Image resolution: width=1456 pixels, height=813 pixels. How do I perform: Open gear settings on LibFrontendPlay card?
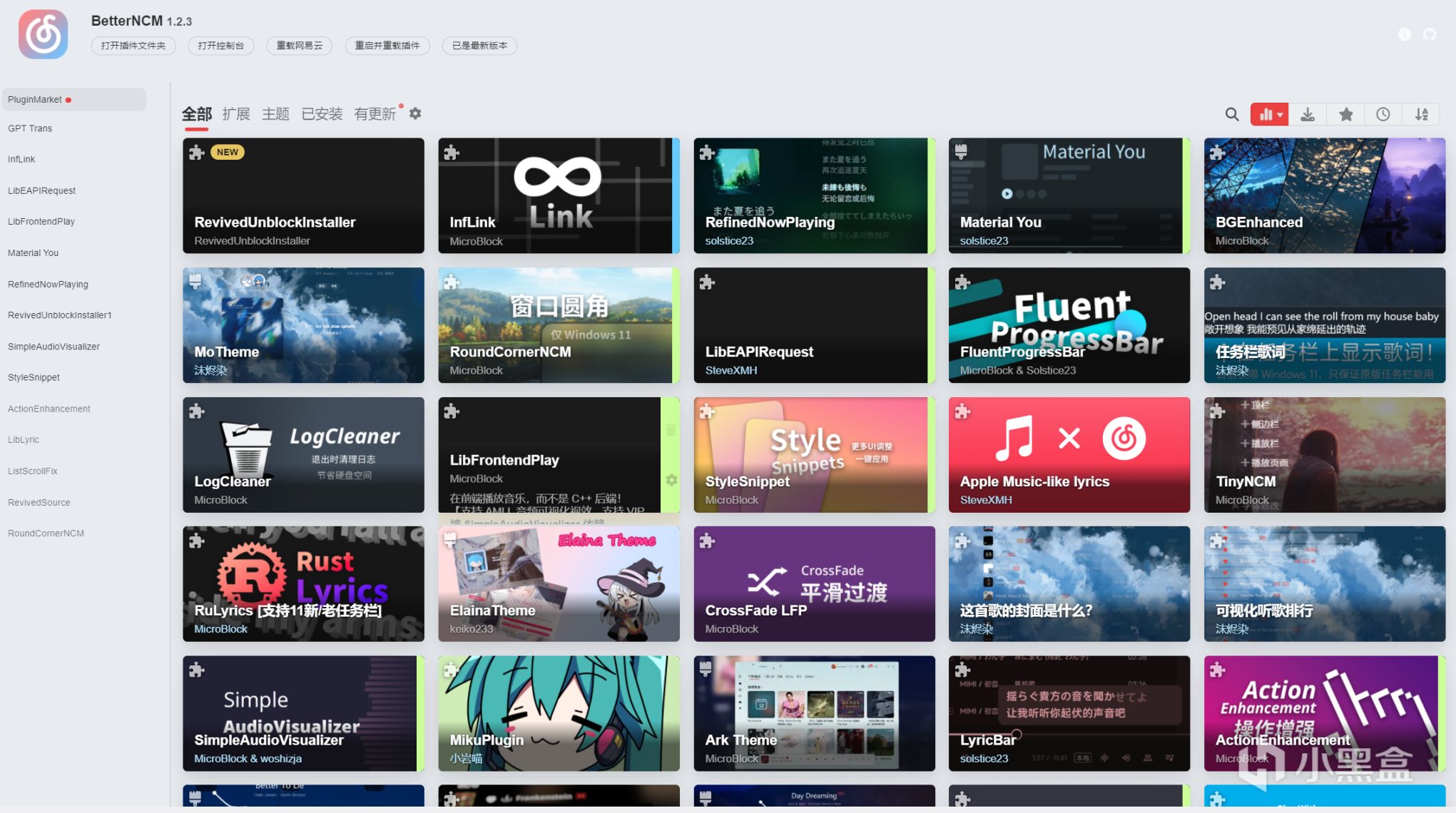(671, 480)
